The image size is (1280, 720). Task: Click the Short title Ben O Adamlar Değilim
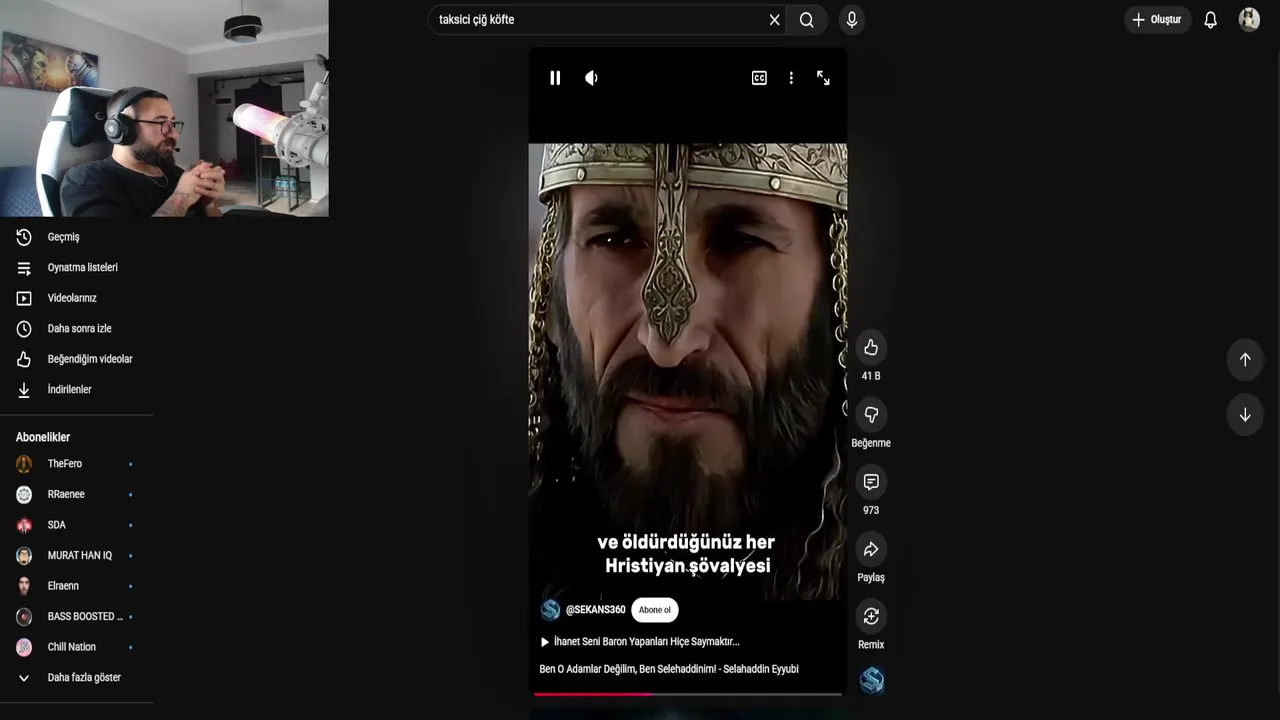click(669, 669)
